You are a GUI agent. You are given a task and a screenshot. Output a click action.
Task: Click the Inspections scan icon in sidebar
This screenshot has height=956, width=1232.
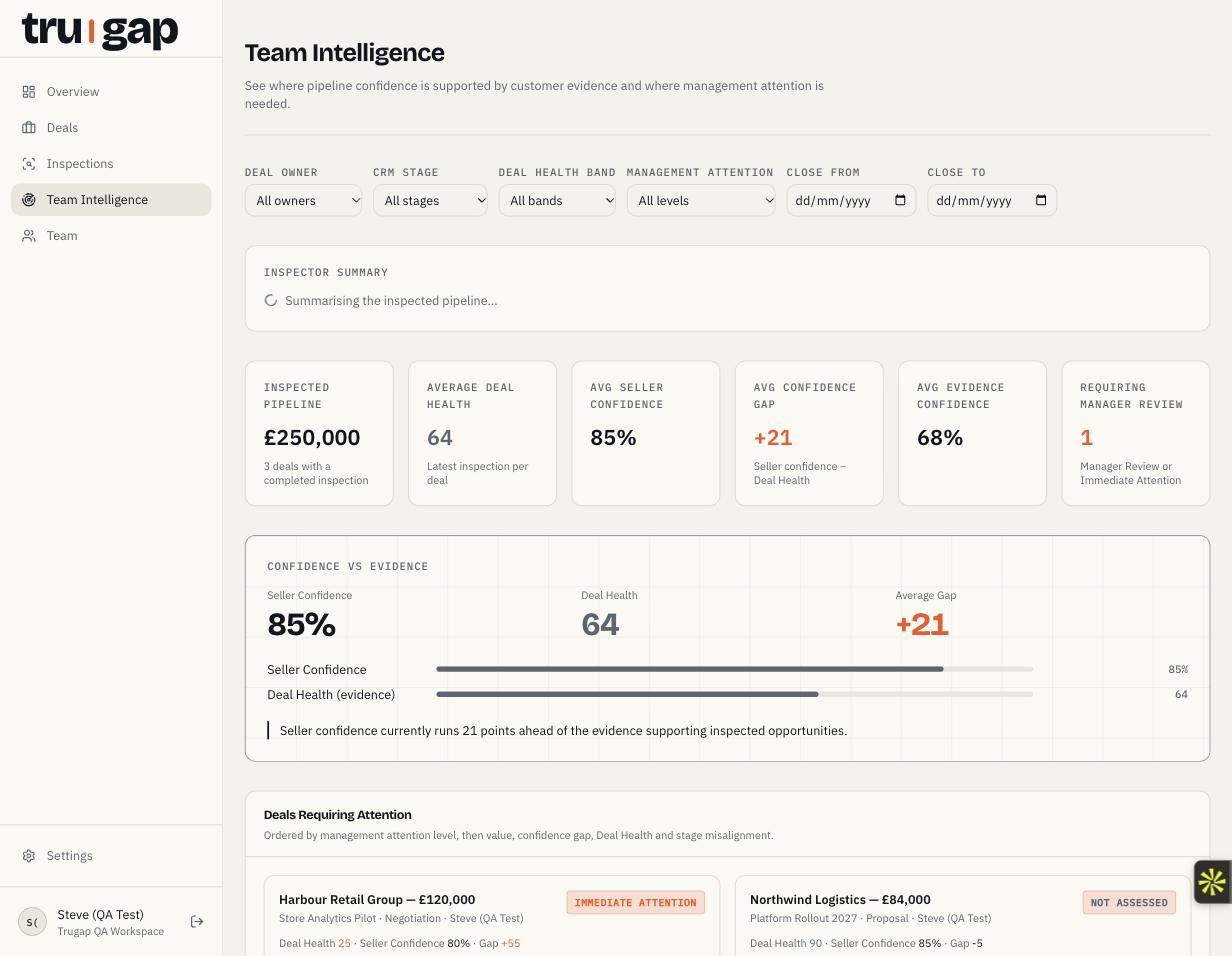[x=29, y=164]
